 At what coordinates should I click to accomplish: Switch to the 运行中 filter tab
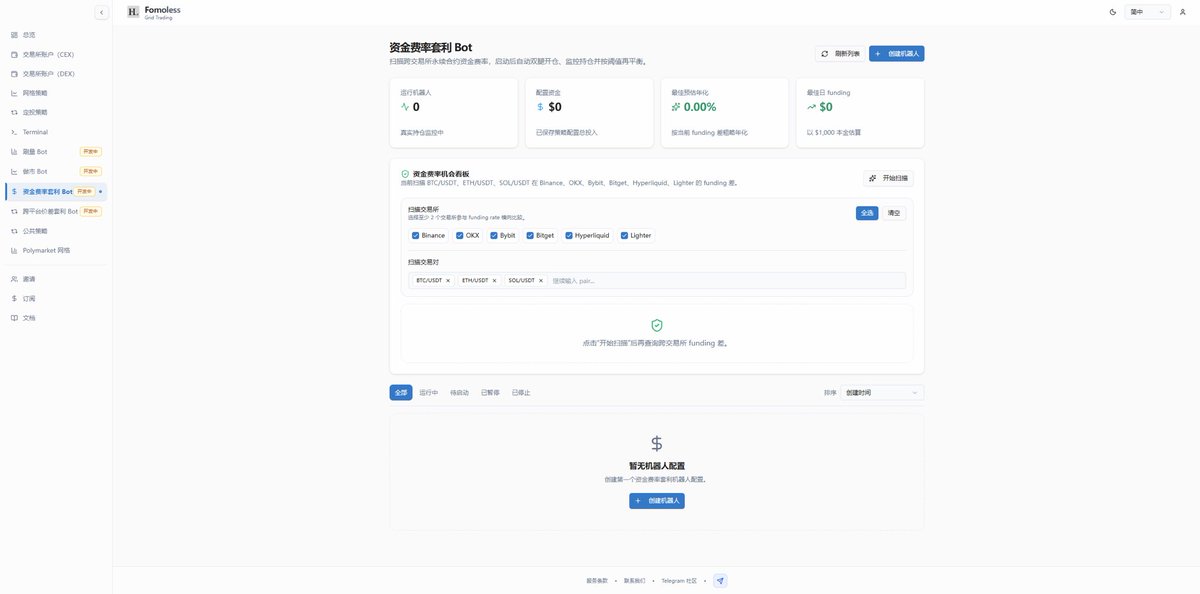click(x=429, y=393)
